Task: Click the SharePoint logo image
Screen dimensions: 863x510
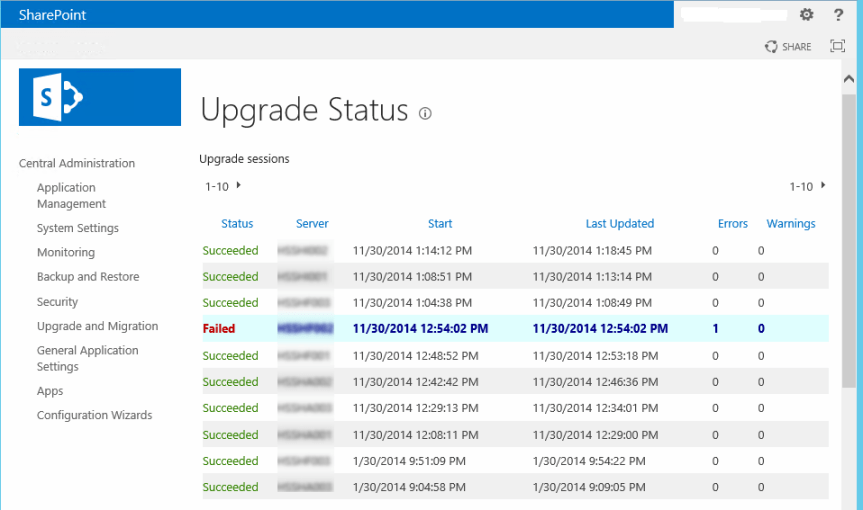Action: (100, 97)
